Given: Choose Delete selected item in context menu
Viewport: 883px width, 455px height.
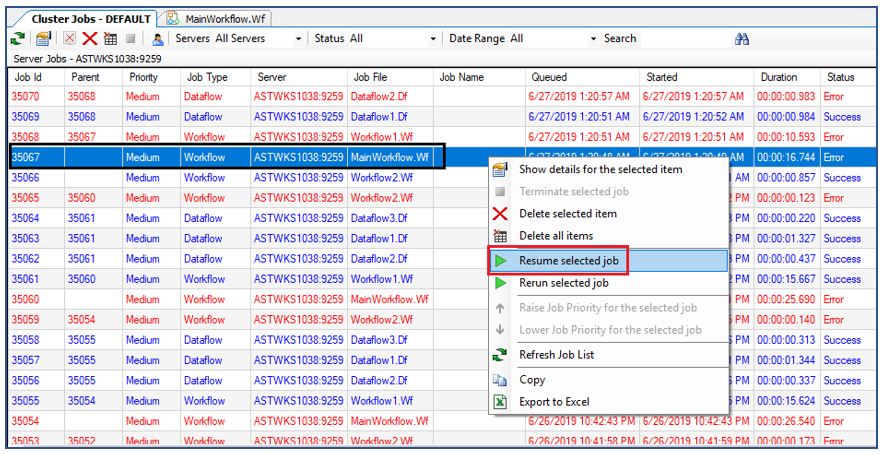Looking at the screenshot, I should click(567, 214).
